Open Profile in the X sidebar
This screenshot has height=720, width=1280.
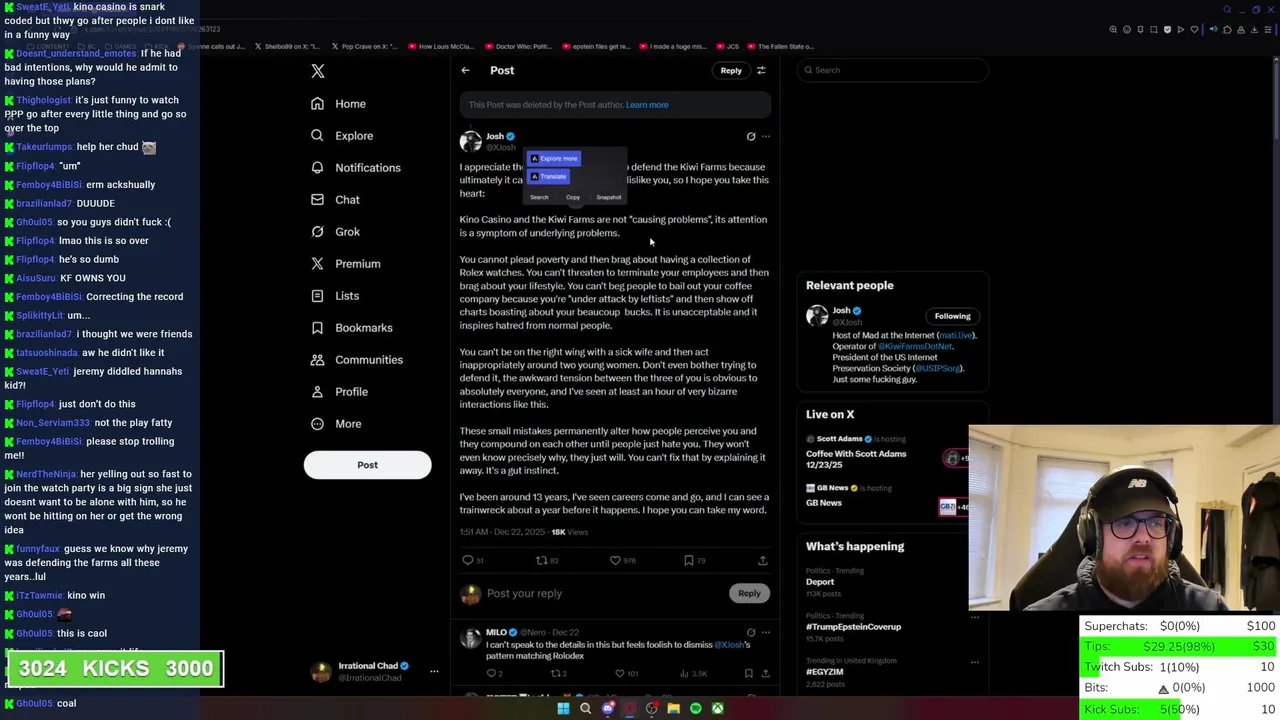[x=339, y=392]
